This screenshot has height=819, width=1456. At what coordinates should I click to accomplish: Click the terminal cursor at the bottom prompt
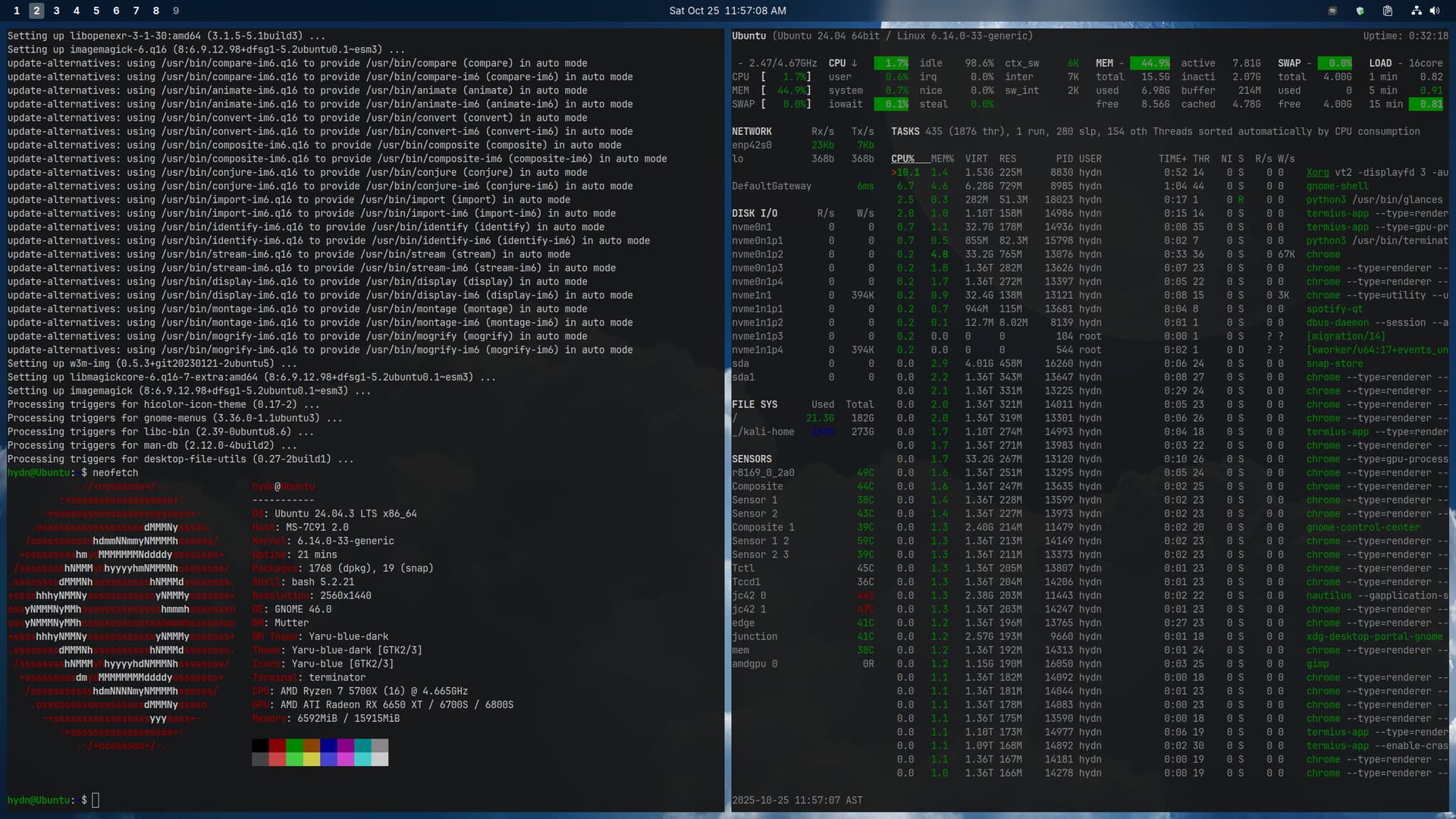point(96,800)
